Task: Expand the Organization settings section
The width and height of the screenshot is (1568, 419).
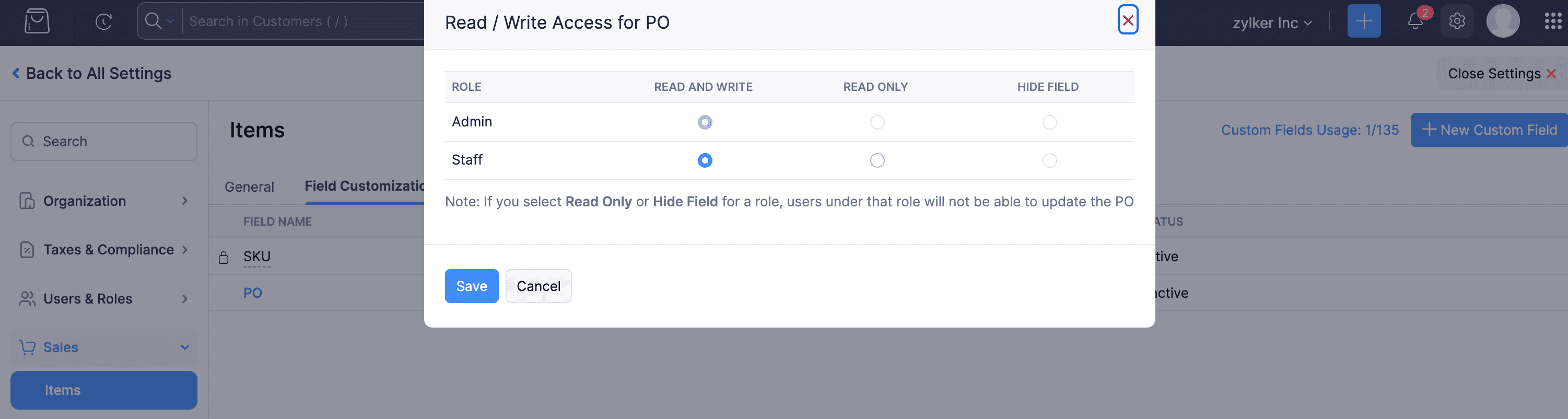Action: (x=103, y=201)
